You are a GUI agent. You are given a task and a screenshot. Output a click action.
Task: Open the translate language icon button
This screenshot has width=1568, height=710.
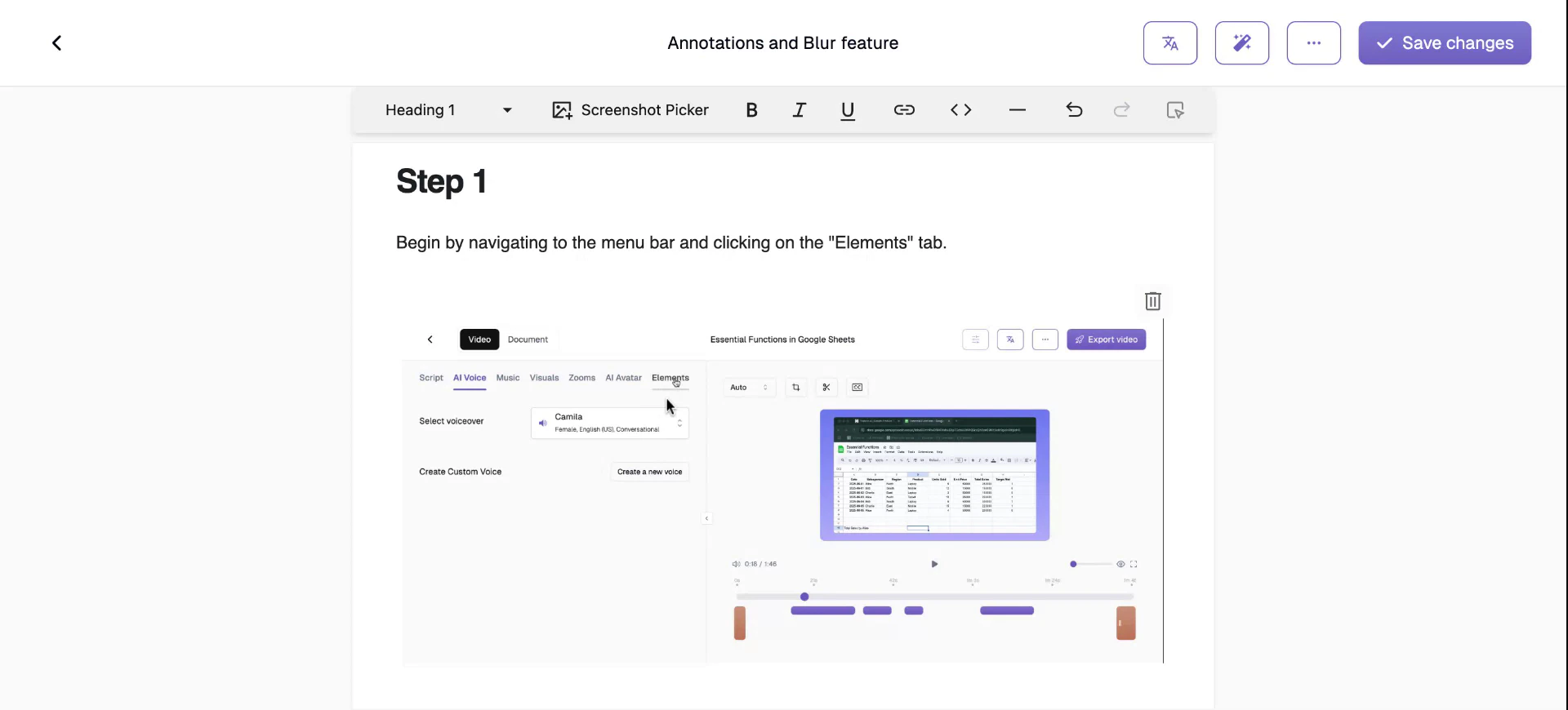pos(1170,42)
